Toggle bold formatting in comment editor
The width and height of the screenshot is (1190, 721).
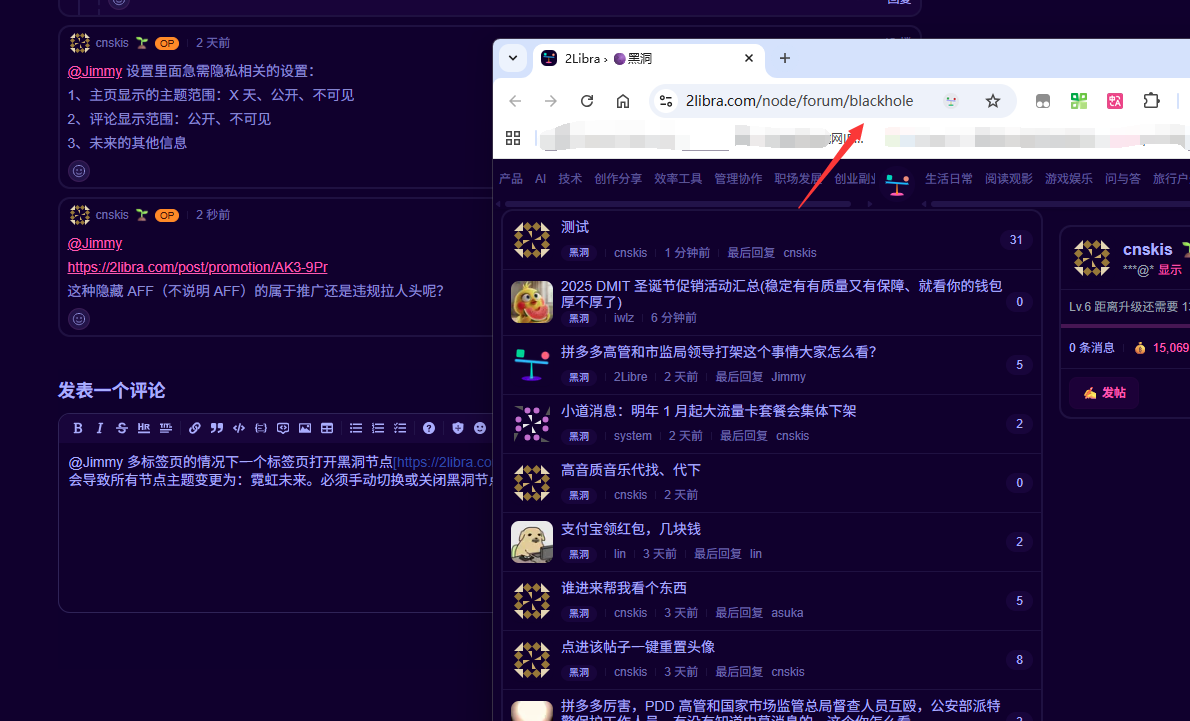tap(77, 428)
